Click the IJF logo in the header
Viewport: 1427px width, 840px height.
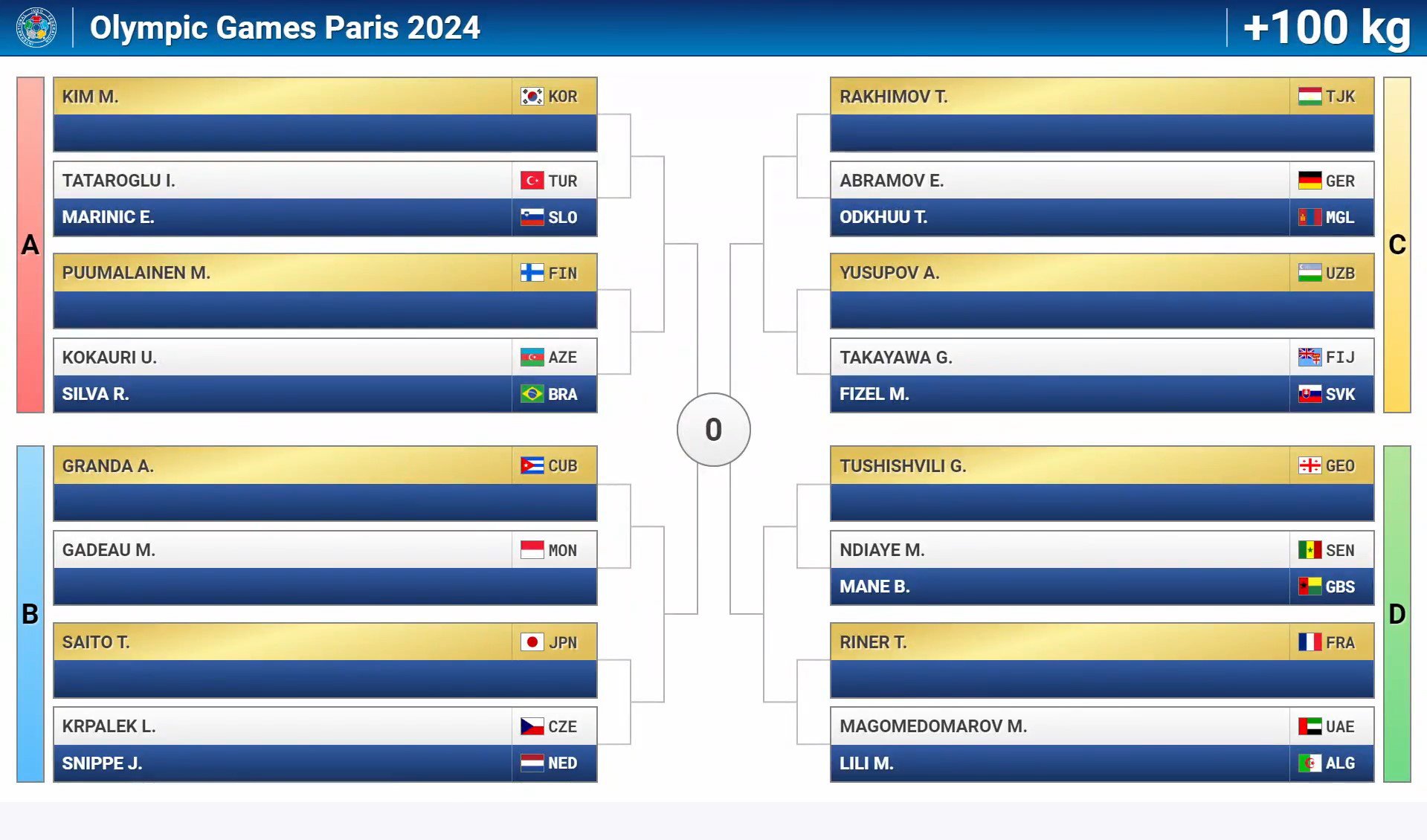pos(36,28)
